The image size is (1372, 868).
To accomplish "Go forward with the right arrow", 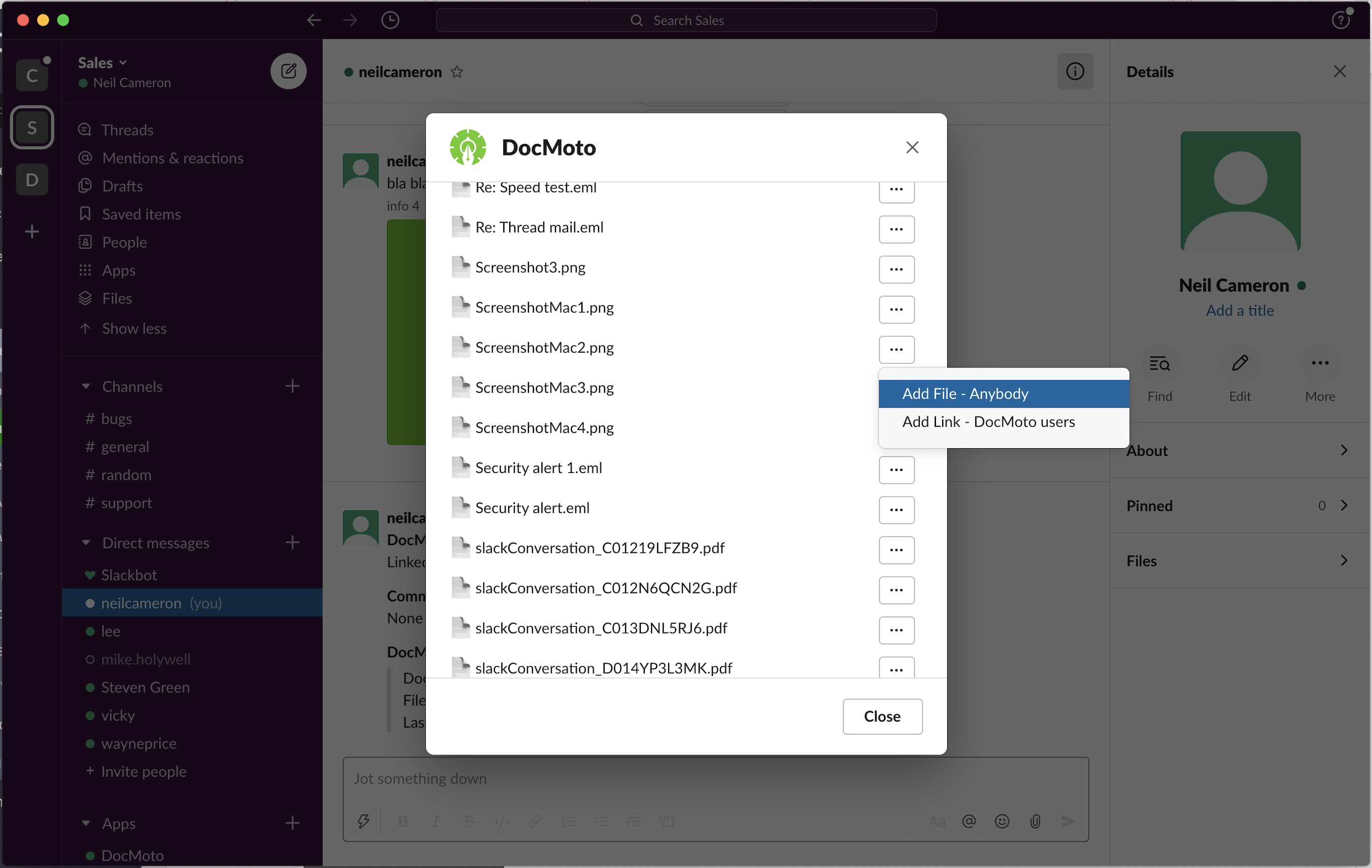I will 351,20.
